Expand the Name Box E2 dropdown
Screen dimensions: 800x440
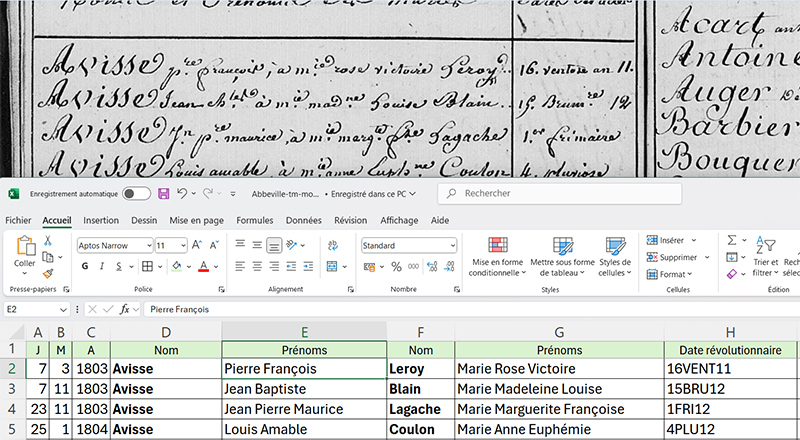pos(63,309)
